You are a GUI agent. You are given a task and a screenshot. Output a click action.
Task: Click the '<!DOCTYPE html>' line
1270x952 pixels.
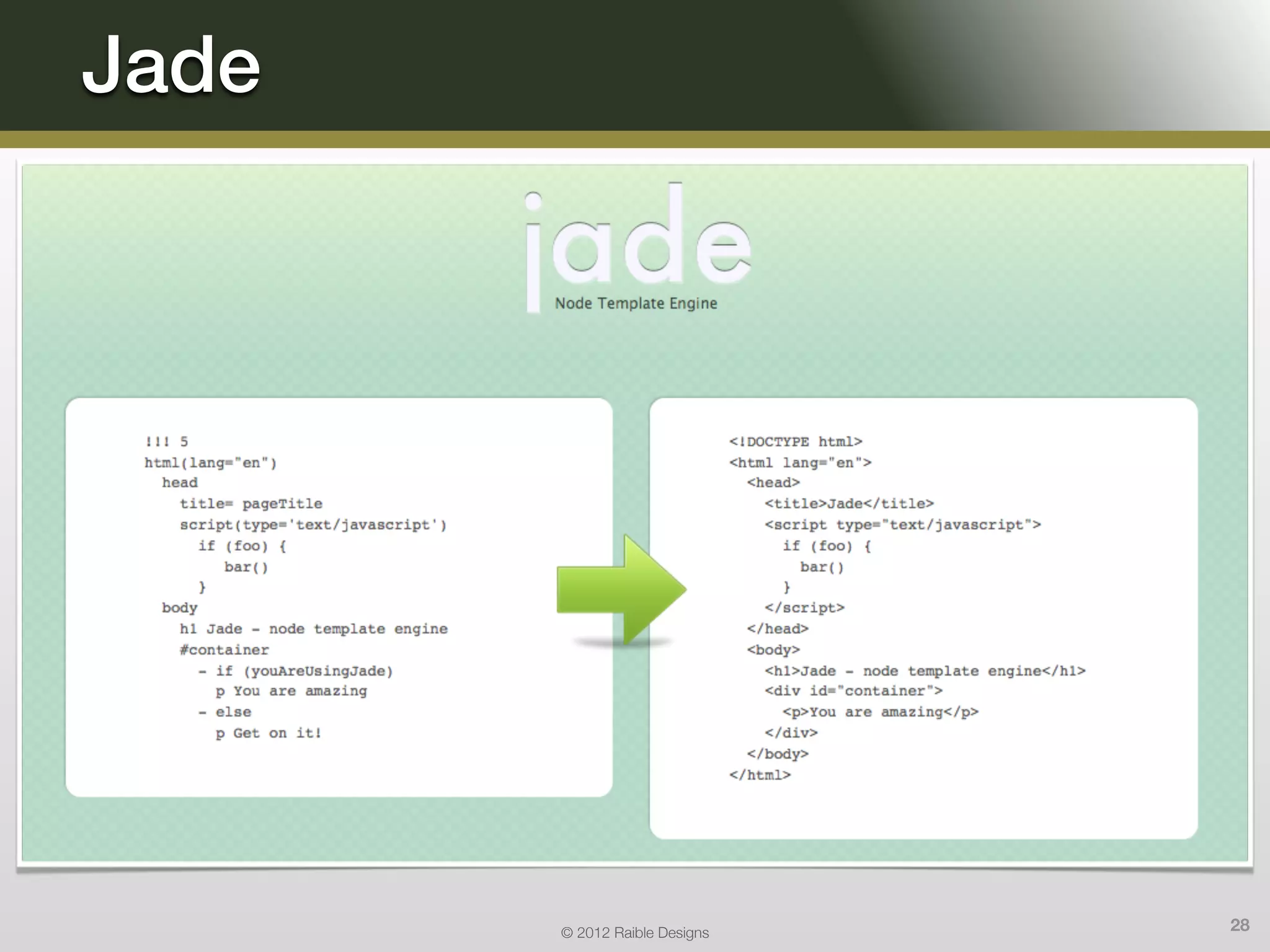point(796,441)
